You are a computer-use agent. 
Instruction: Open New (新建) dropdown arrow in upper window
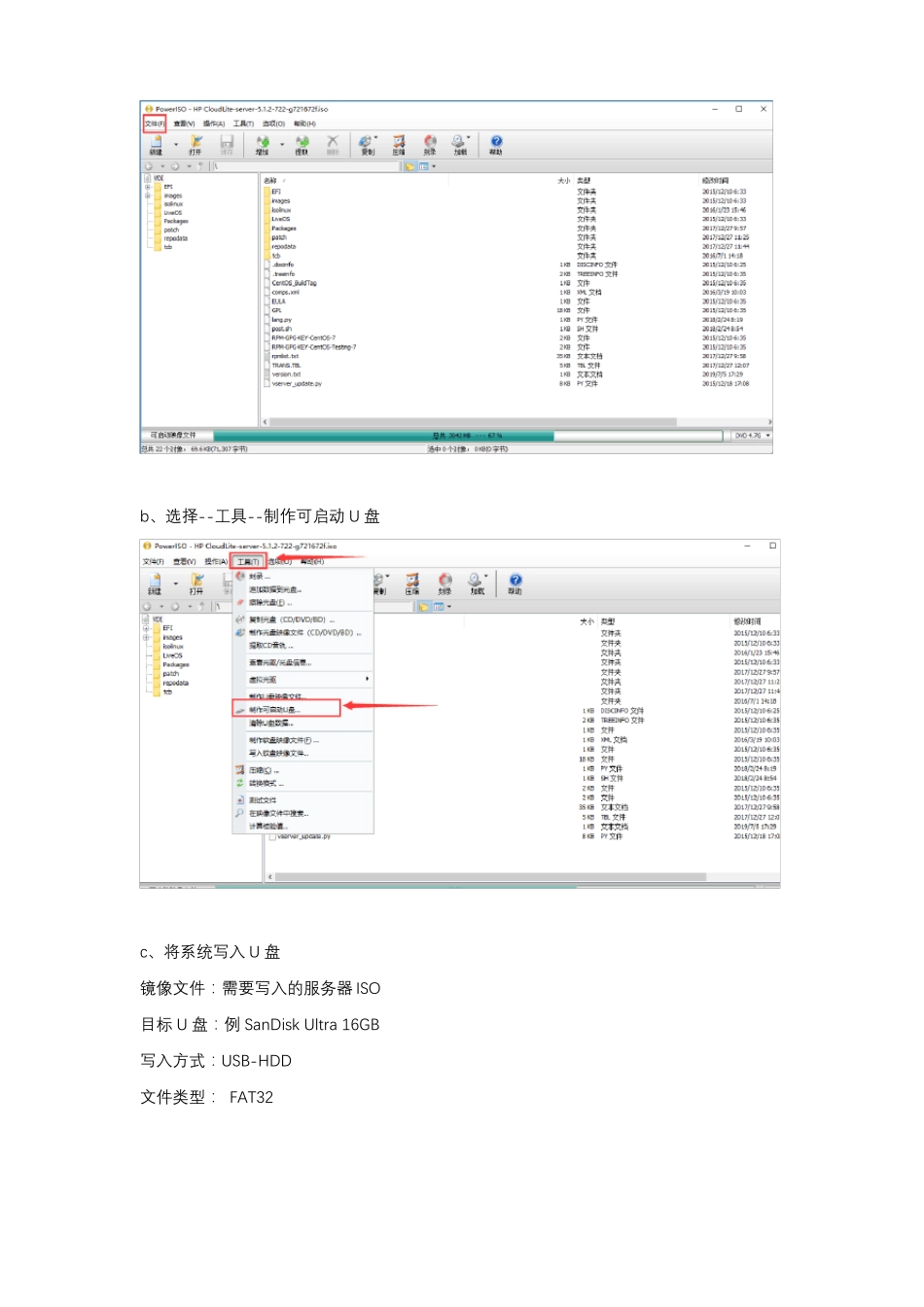tap(176, 145)
